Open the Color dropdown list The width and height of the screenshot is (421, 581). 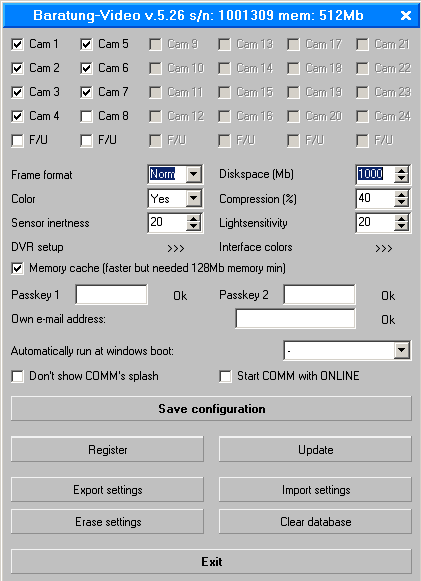click(193, 198)
